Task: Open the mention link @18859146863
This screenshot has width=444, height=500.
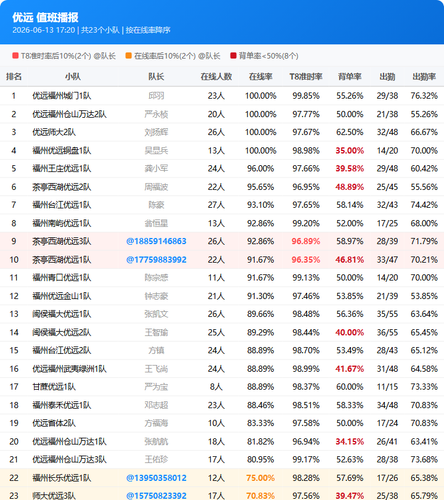Action: [x=156, y=241]
